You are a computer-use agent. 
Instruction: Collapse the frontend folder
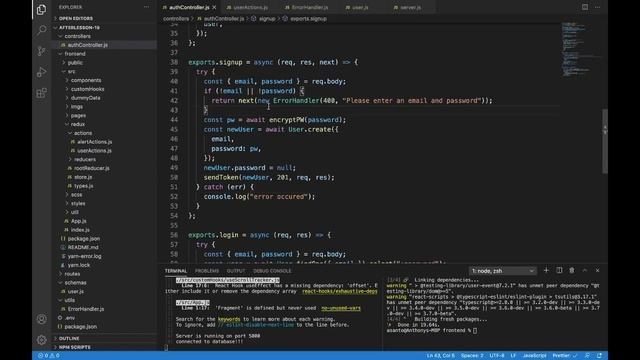click(75, 53)
